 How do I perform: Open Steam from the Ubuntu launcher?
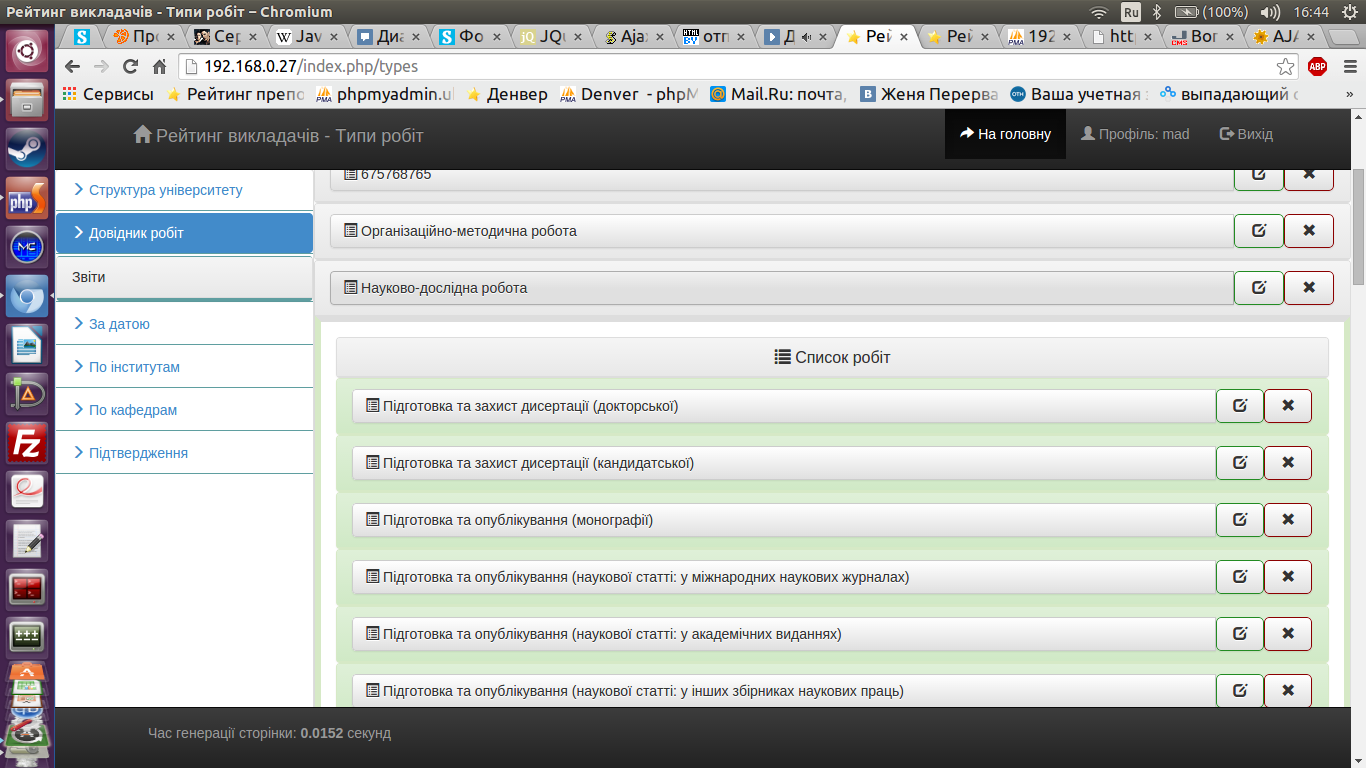coord(27,149)
